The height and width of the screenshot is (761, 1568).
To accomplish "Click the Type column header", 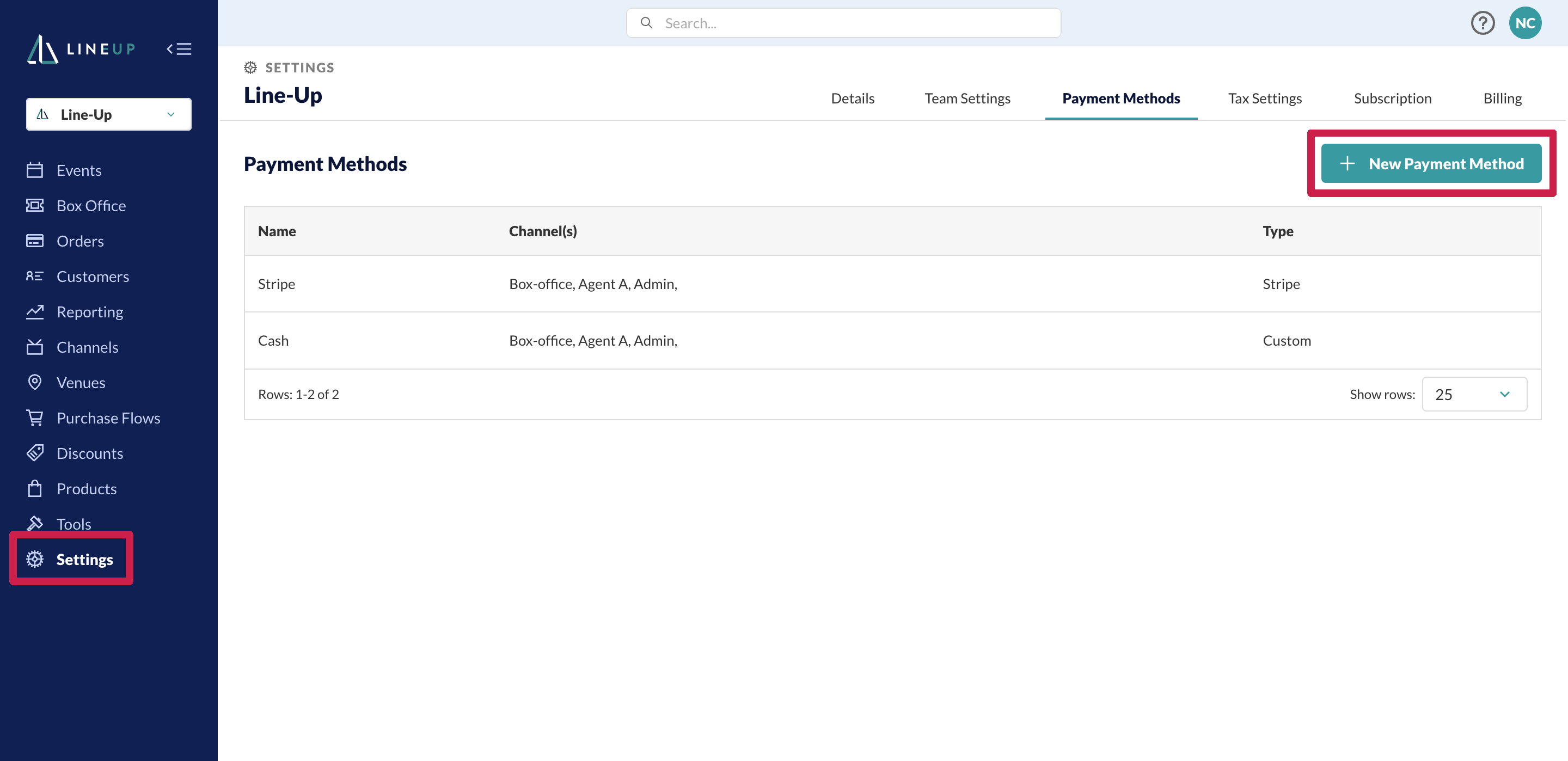I will (1277, 230).
